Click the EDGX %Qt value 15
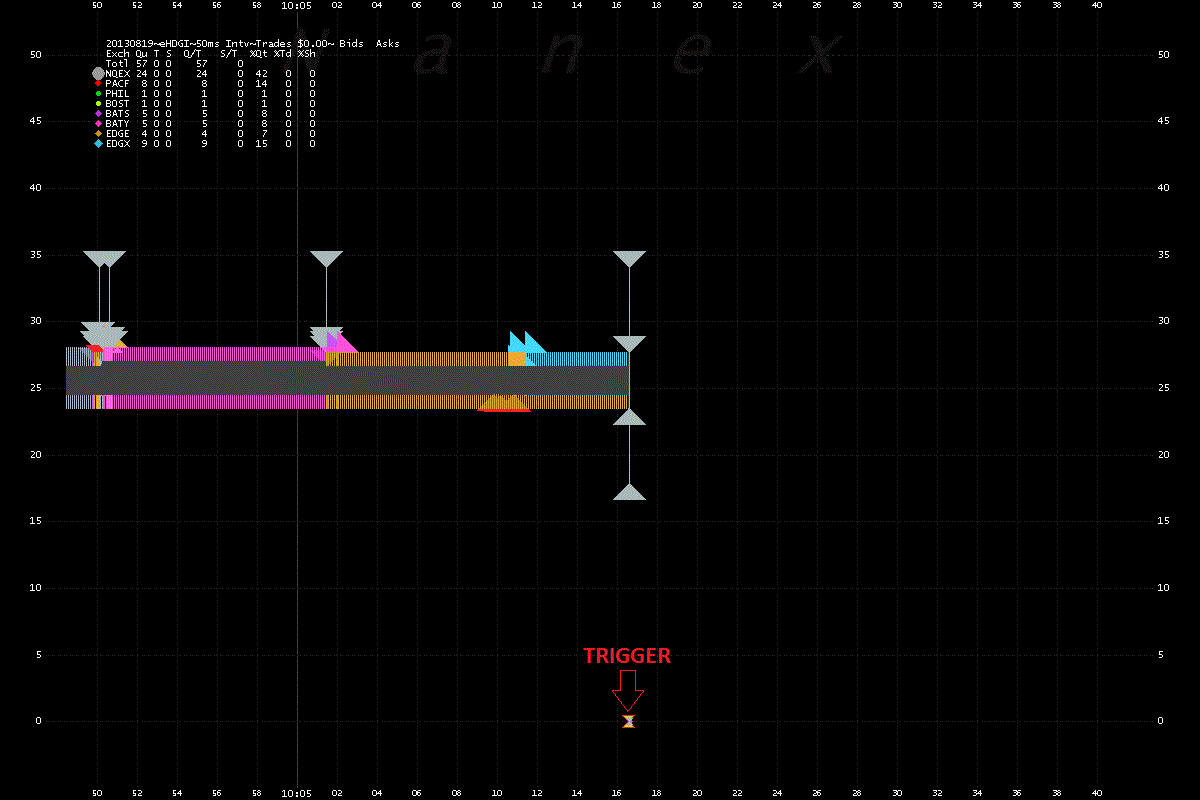 [262, 143]
